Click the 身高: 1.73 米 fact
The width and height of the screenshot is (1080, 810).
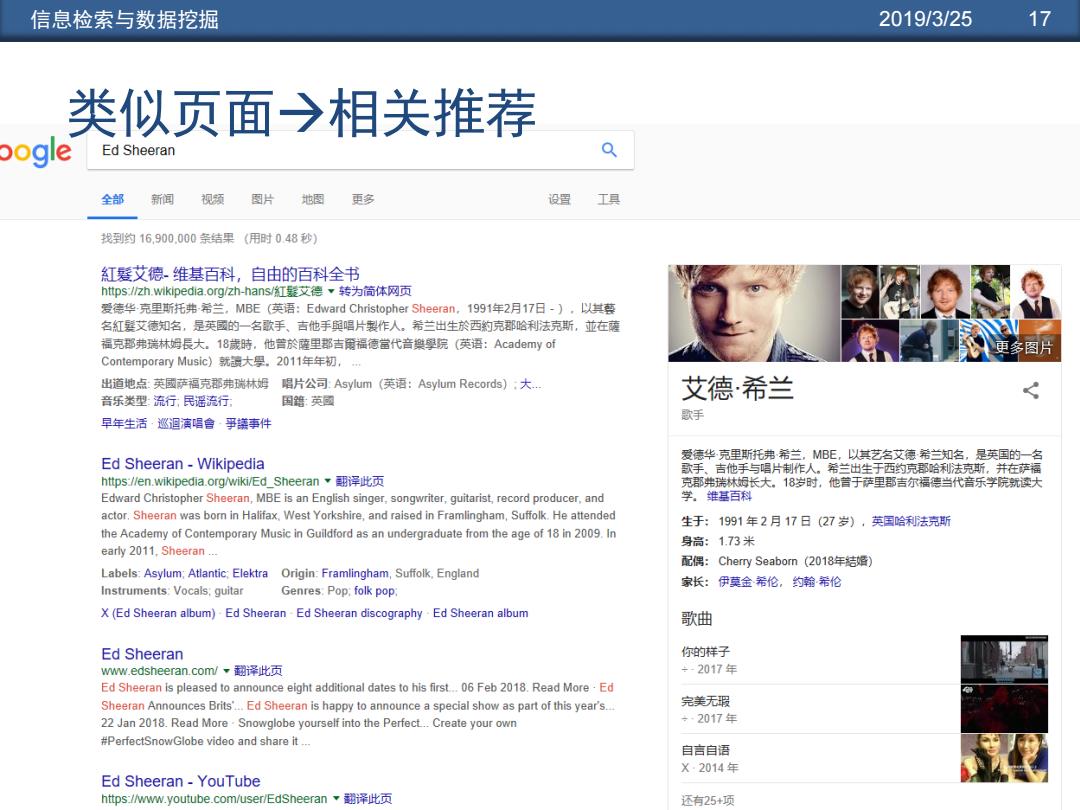(x=718, y=541)
